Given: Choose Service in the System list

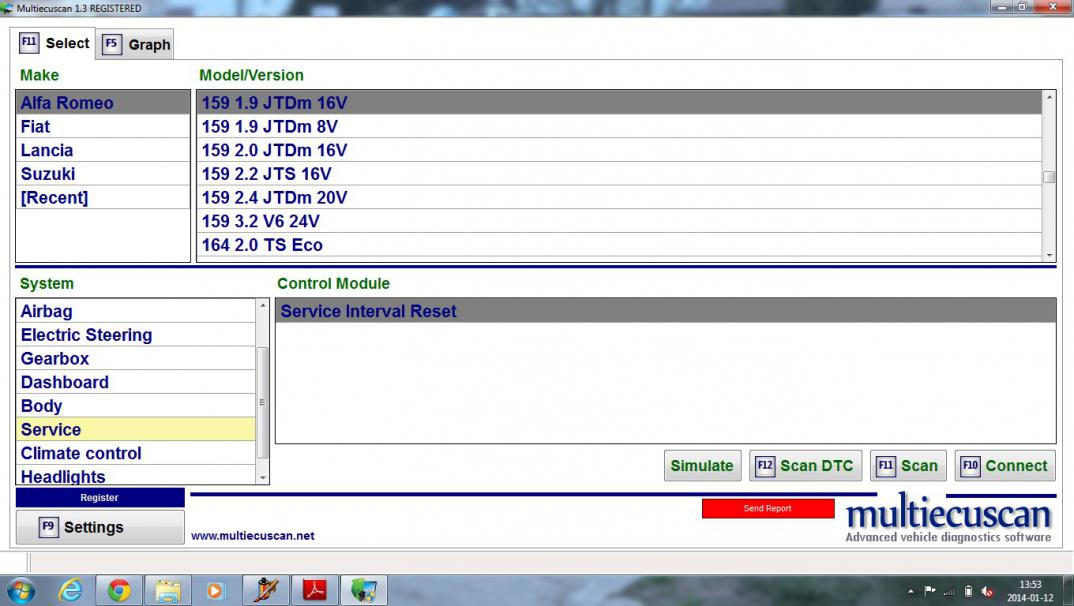Looking at the screenshot, I should point(136,429).
